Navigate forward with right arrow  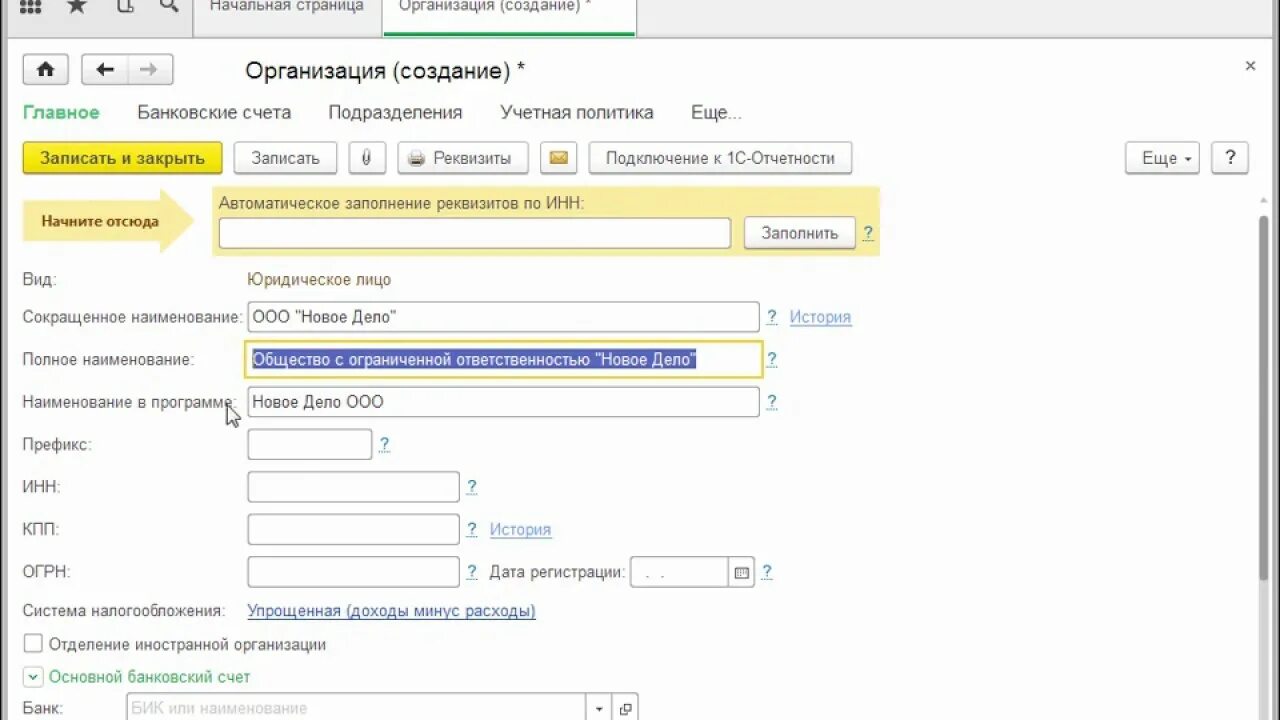click(149, 70)
